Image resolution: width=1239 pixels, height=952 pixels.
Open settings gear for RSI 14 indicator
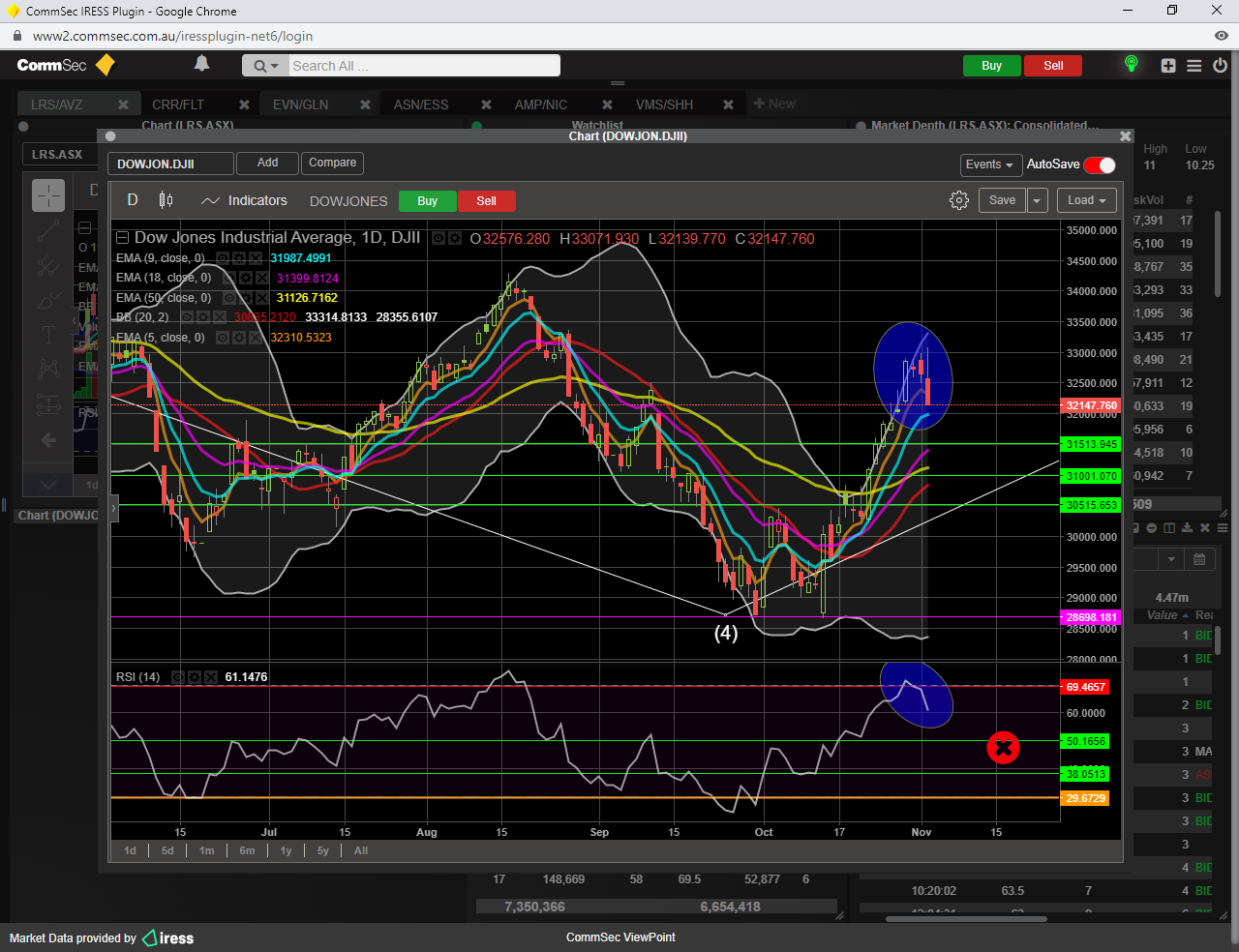tap(194, 677)
